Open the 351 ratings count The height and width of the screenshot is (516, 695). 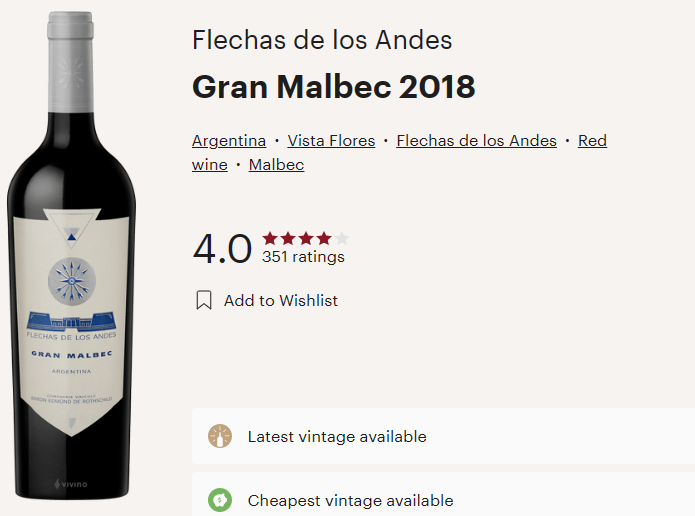[303, 257]
